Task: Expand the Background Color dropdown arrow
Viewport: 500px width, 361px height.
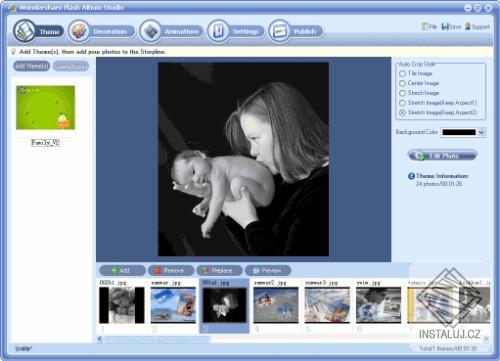Action: (x=481, y=132)
